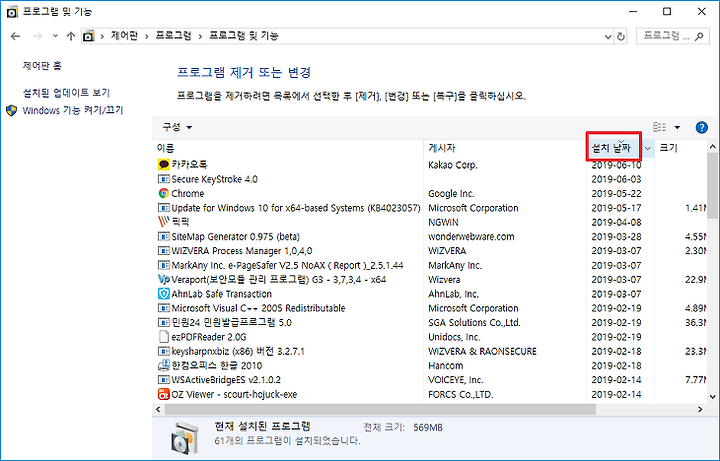Click the keysharpnxbiz program icon
Image resolution: width=720 pixels, height=461 pixels.
[163, 351]
